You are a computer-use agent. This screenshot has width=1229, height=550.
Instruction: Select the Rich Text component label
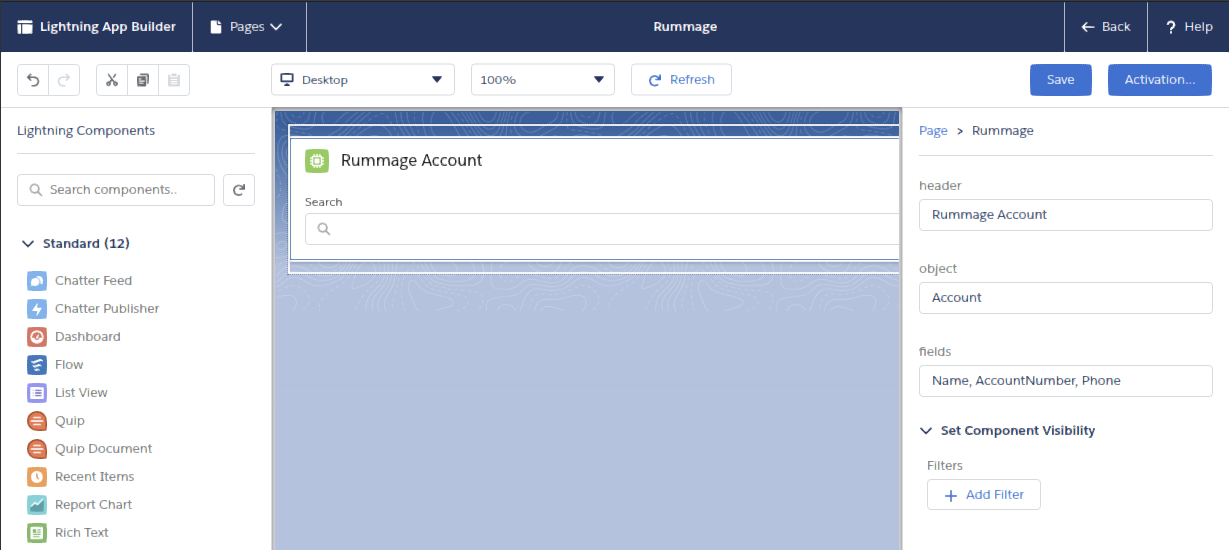click(x=81, y=533)
